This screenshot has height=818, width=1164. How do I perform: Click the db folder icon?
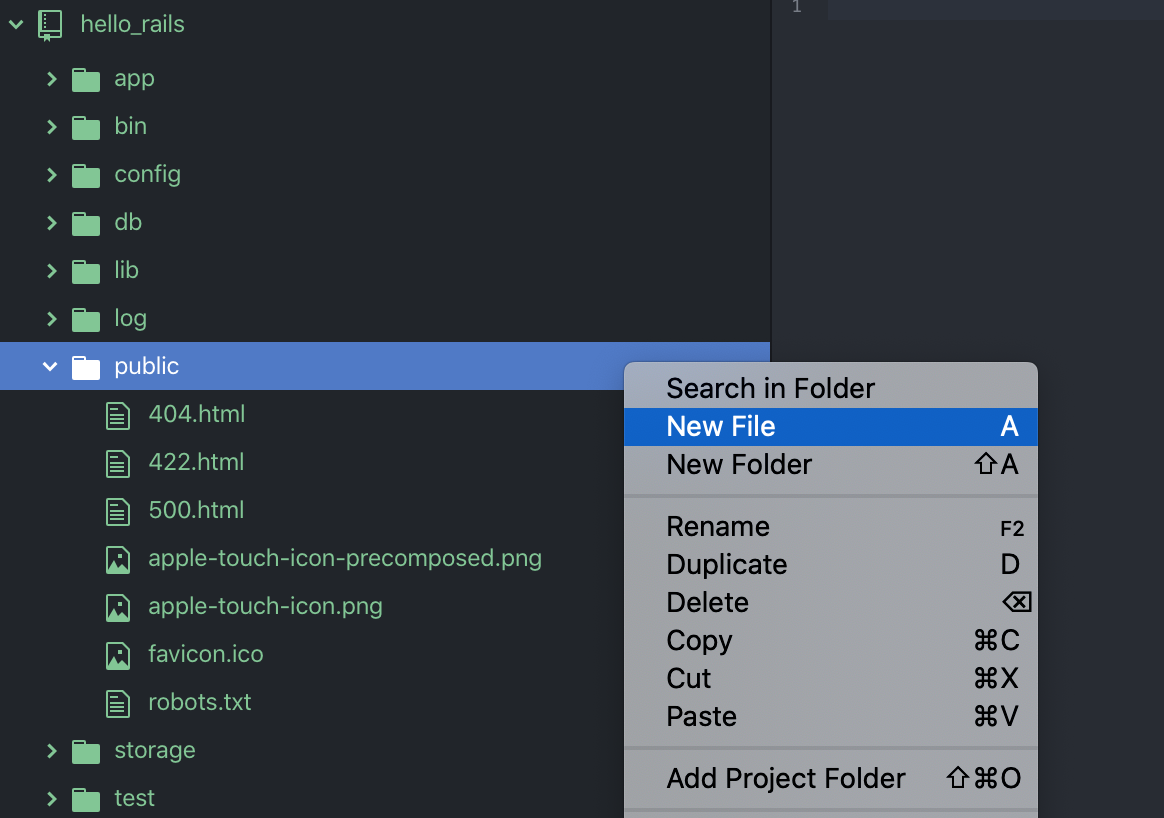click(x=86, y=223)
